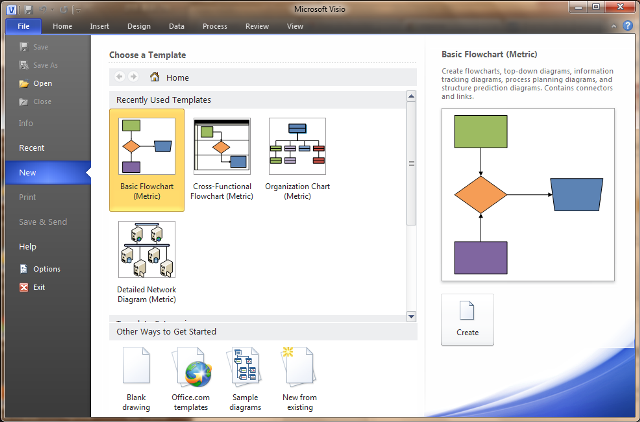
Task: Minimize the Visio window
Action: click(578, 7)
